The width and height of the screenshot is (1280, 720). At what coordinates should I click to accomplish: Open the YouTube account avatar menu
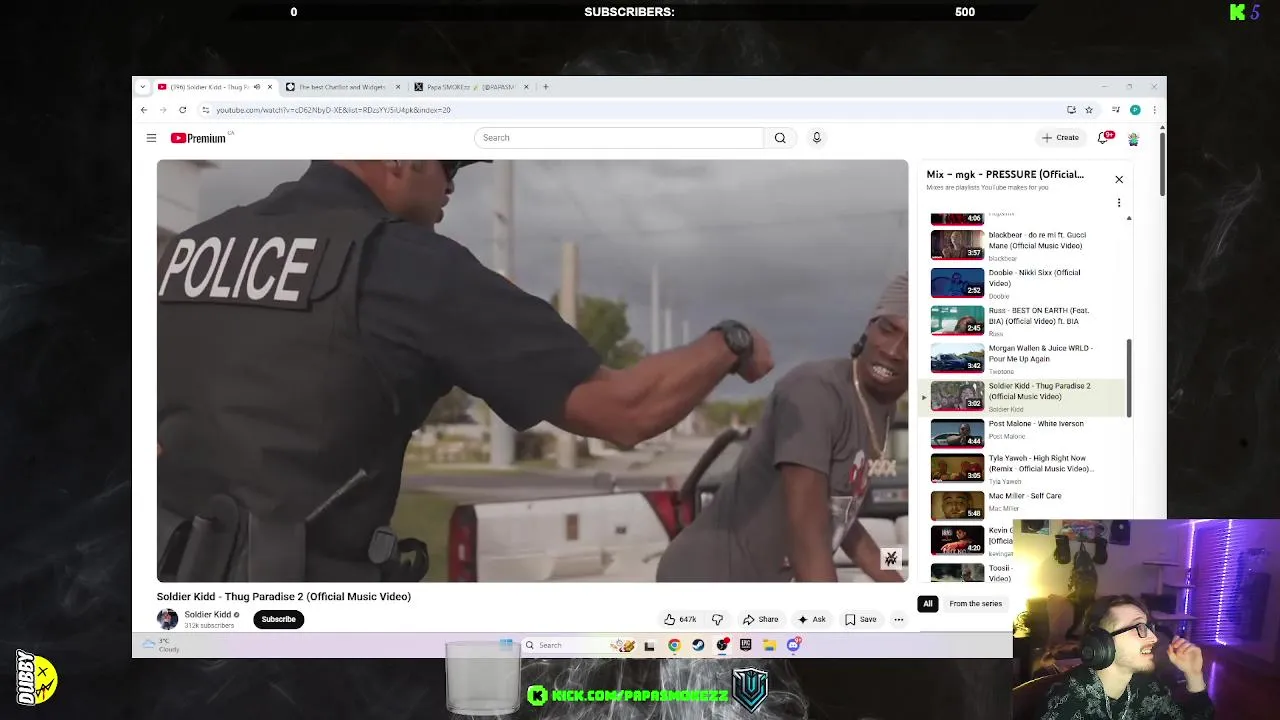[x=1133, y=138]
